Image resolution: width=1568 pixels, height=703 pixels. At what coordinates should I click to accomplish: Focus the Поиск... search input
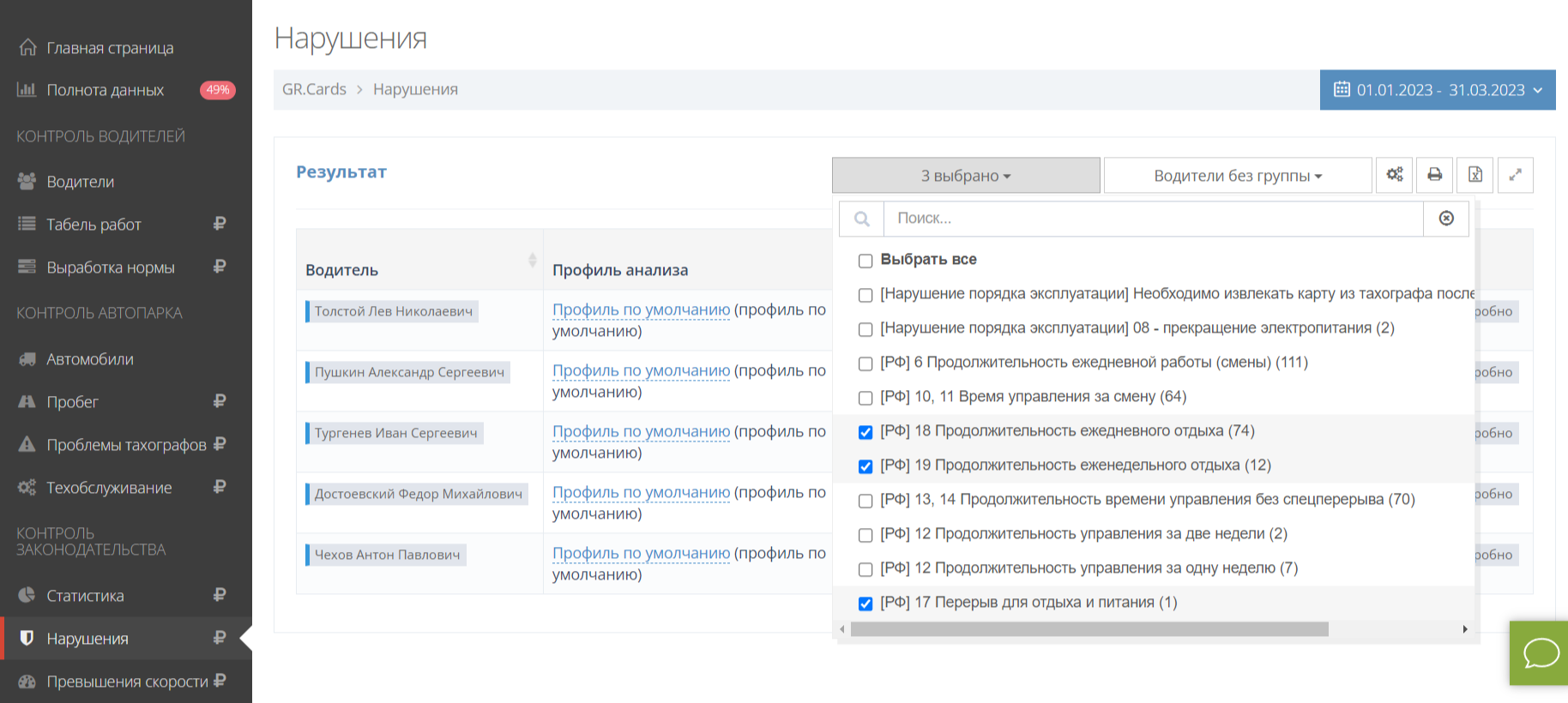[x=1154, y=219]
